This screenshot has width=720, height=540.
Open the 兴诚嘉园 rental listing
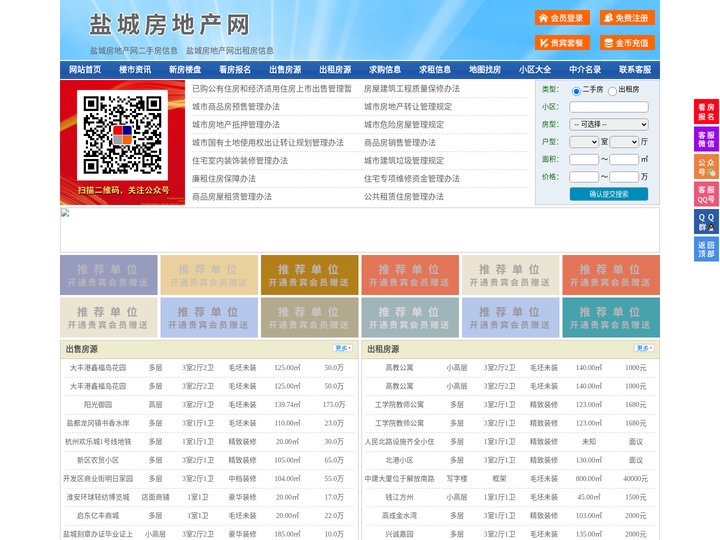399,534
